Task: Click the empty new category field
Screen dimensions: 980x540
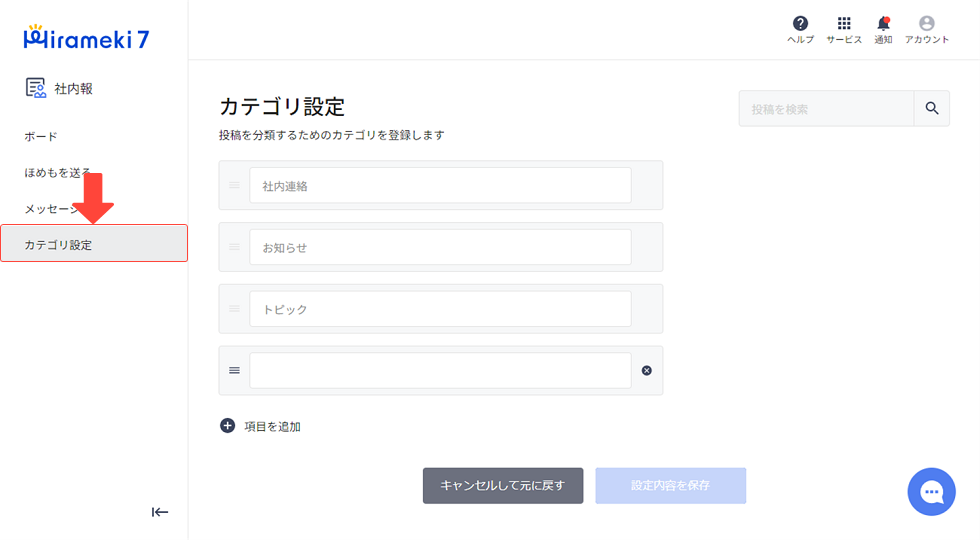Action: point(440,371)
